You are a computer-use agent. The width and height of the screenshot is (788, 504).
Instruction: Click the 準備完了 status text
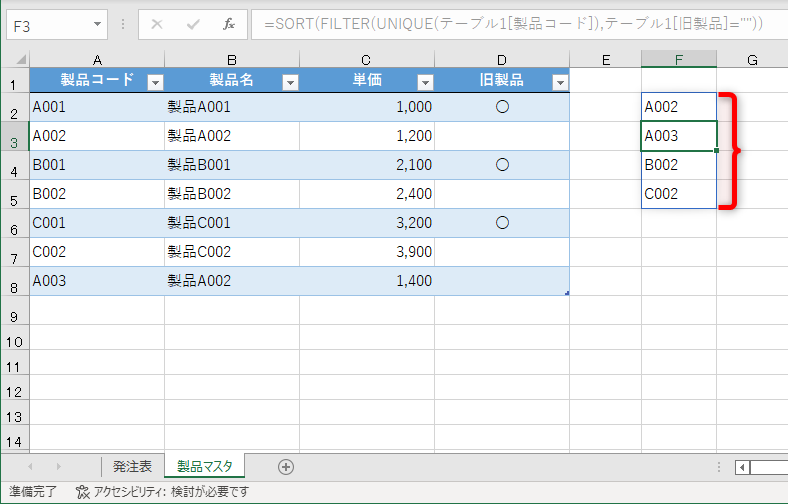coord(33,491)
